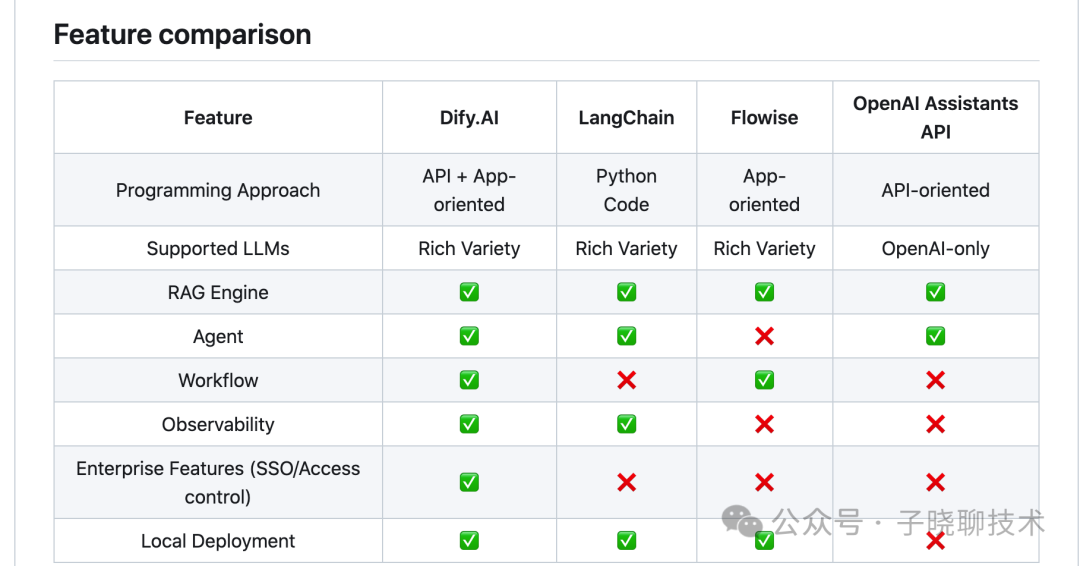Click the OpenAI Assistants API column header
Image resolution: width=1080 pixels, height=566 pixels.
point(935,118)
